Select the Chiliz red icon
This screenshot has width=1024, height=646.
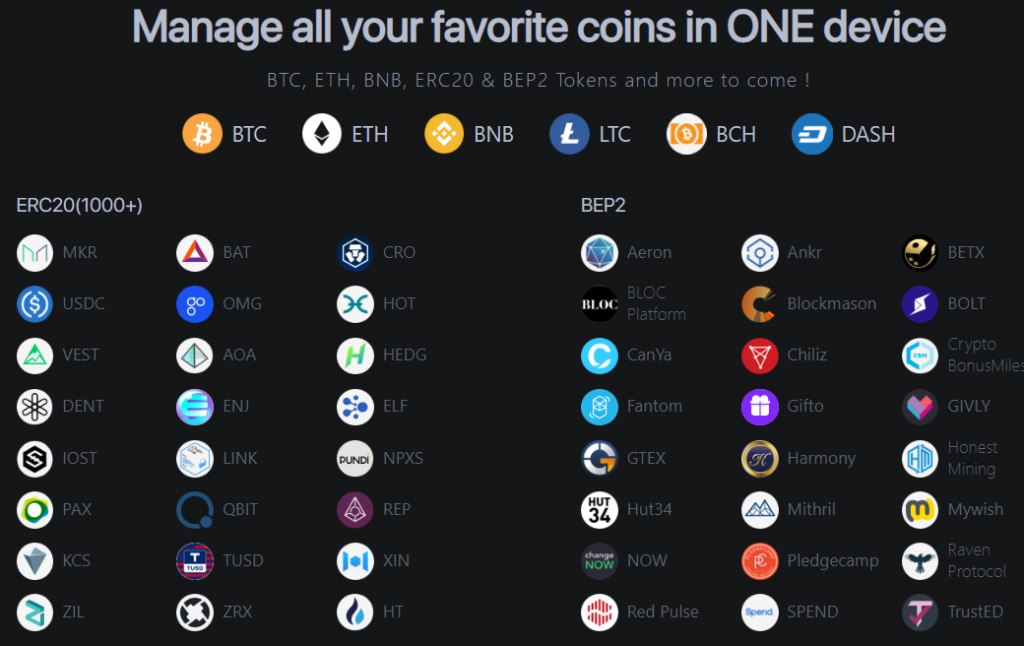(760, 355)
